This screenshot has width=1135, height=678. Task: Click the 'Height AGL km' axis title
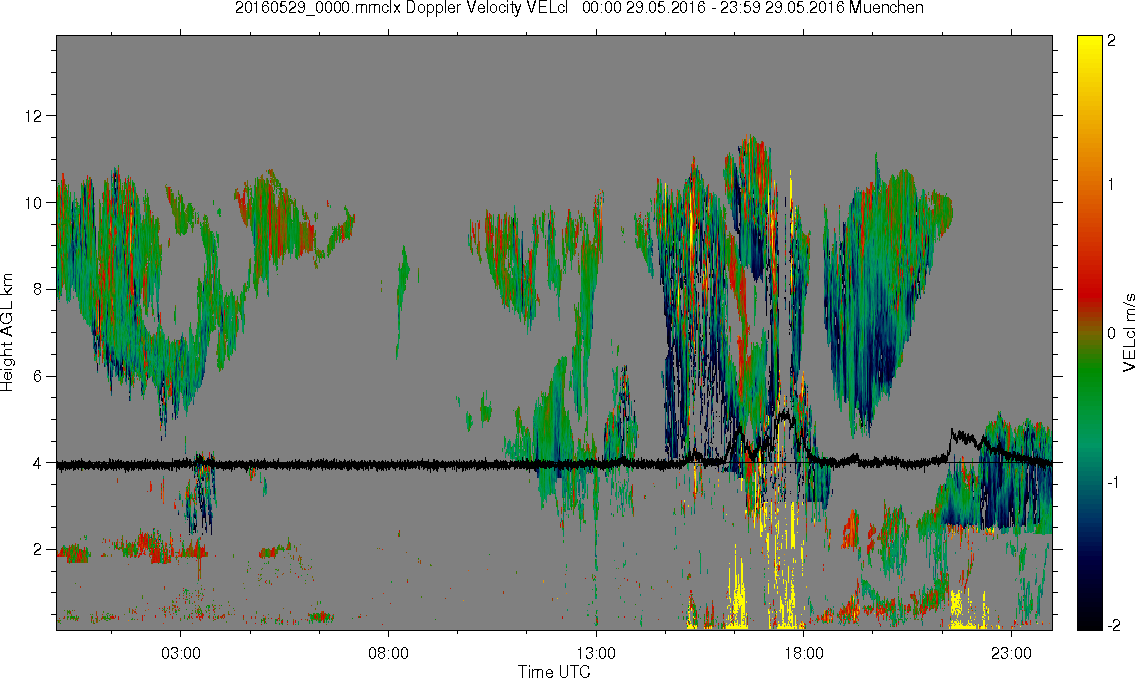(x=7, y=333)
